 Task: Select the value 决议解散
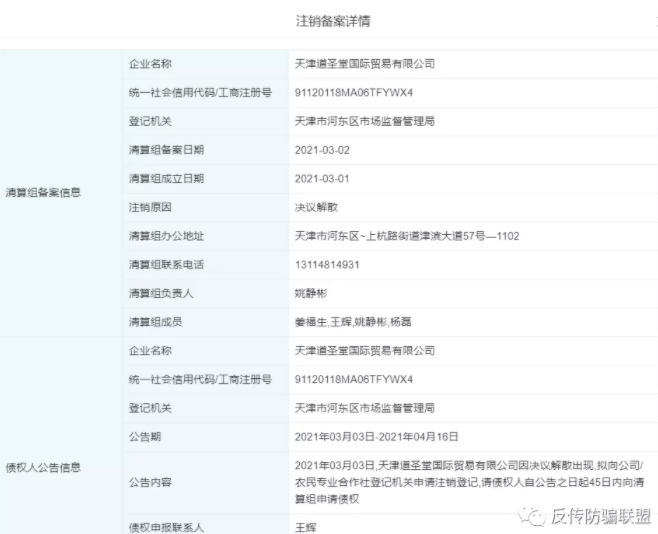[x=316, y=207]
